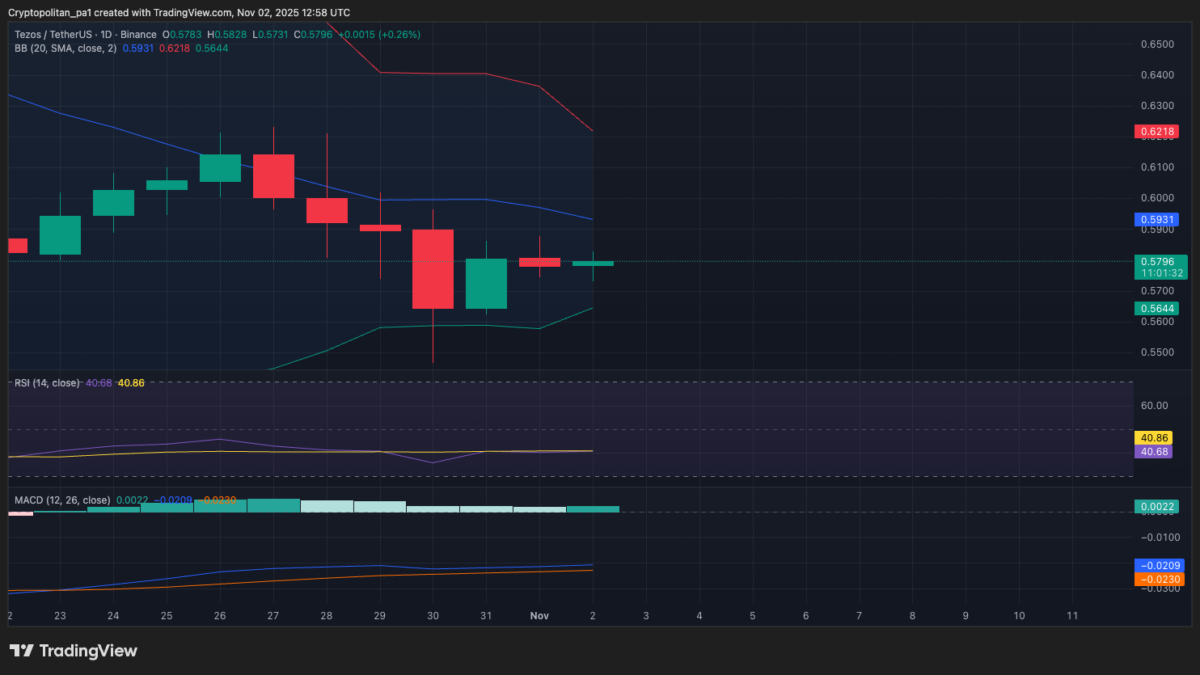Select the BB (20, SMA, close, 2) legend
Viewport: 1200px width, 675px height.
66,48
